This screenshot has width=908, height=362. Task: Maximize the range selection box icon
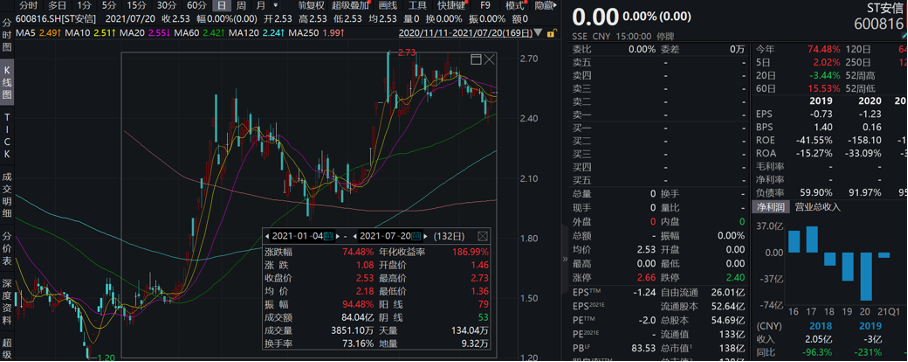point(477,59)
